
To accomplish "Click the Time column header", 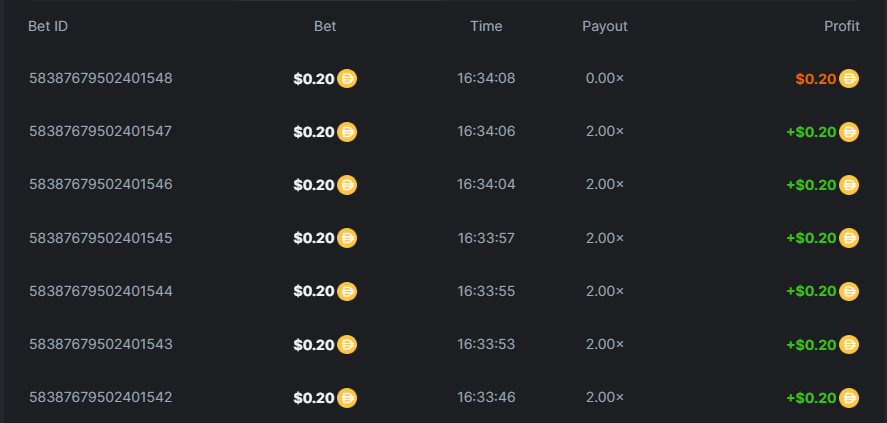I will point(486,26).
